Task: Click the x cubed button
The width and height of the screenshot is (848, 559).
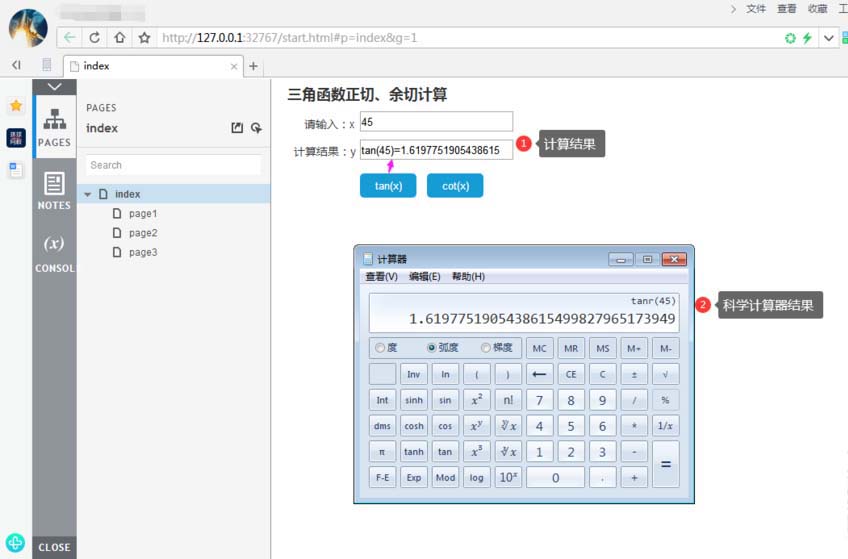Action: pyautogui.click(x=476, y=451)
